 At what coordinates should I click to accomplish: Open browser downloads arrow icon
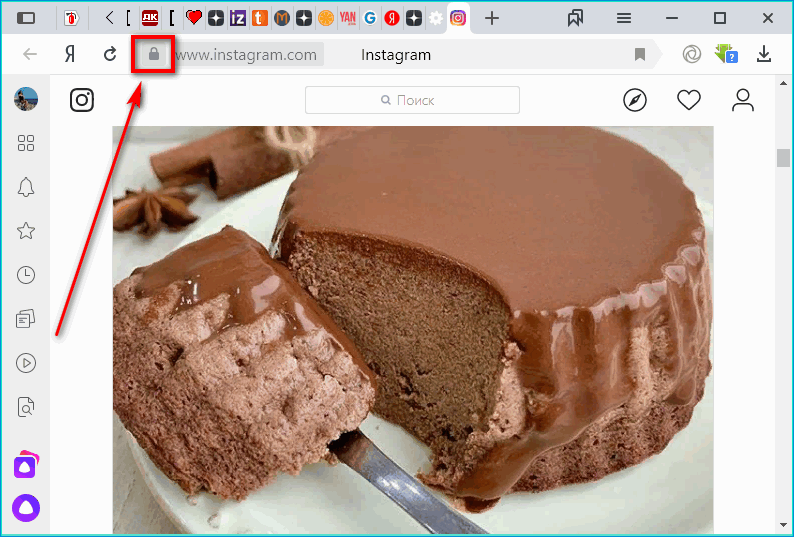(764, 55)
